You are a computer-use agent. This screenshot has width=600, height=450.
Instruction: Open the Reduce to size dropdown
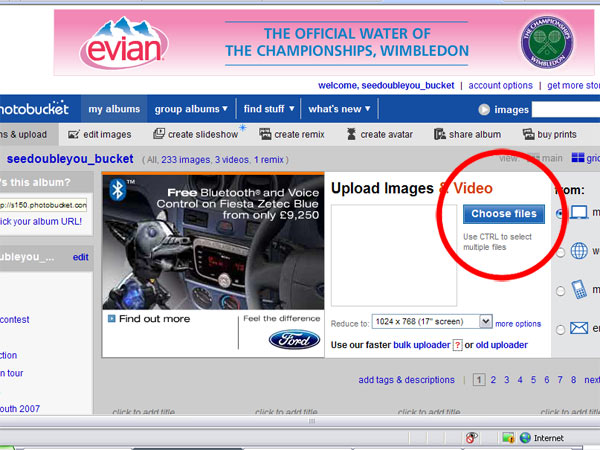tap(486, 322)
